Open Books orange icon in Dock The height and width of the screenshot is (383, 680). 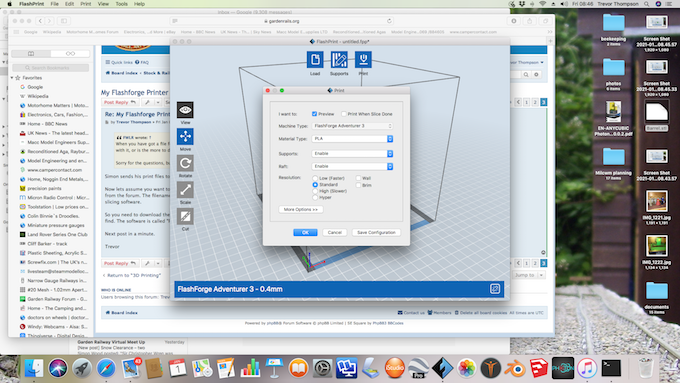point(298,368)
